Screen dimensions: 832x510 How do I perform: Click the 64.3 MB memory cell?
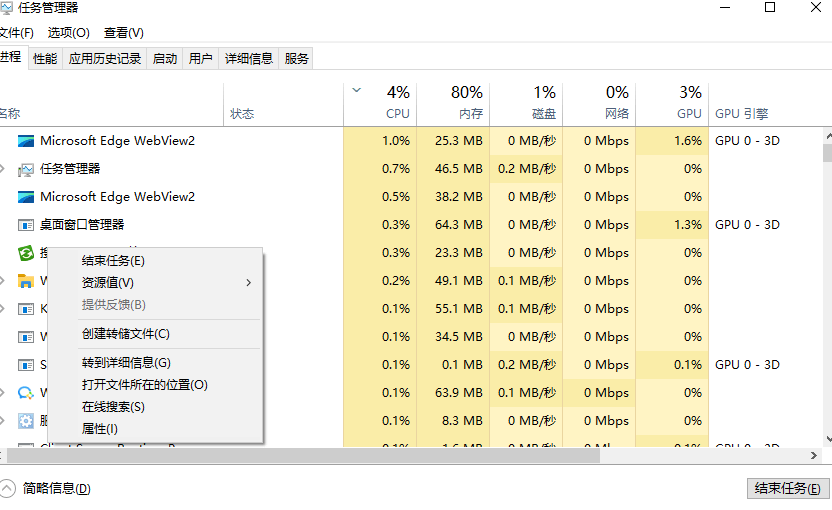pos(453,225)
